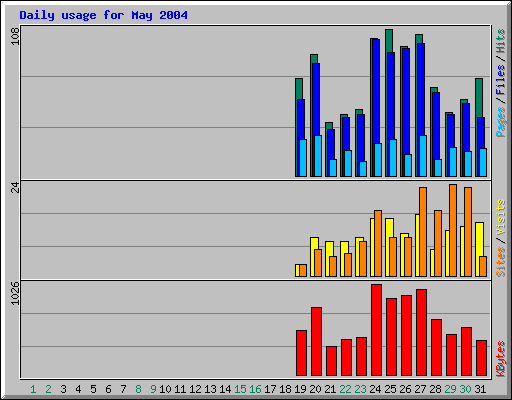The width and height of the screenshot is (512, 400).
Task: Click the orange sites bar for day 29
Action: [x=453, y=230]
